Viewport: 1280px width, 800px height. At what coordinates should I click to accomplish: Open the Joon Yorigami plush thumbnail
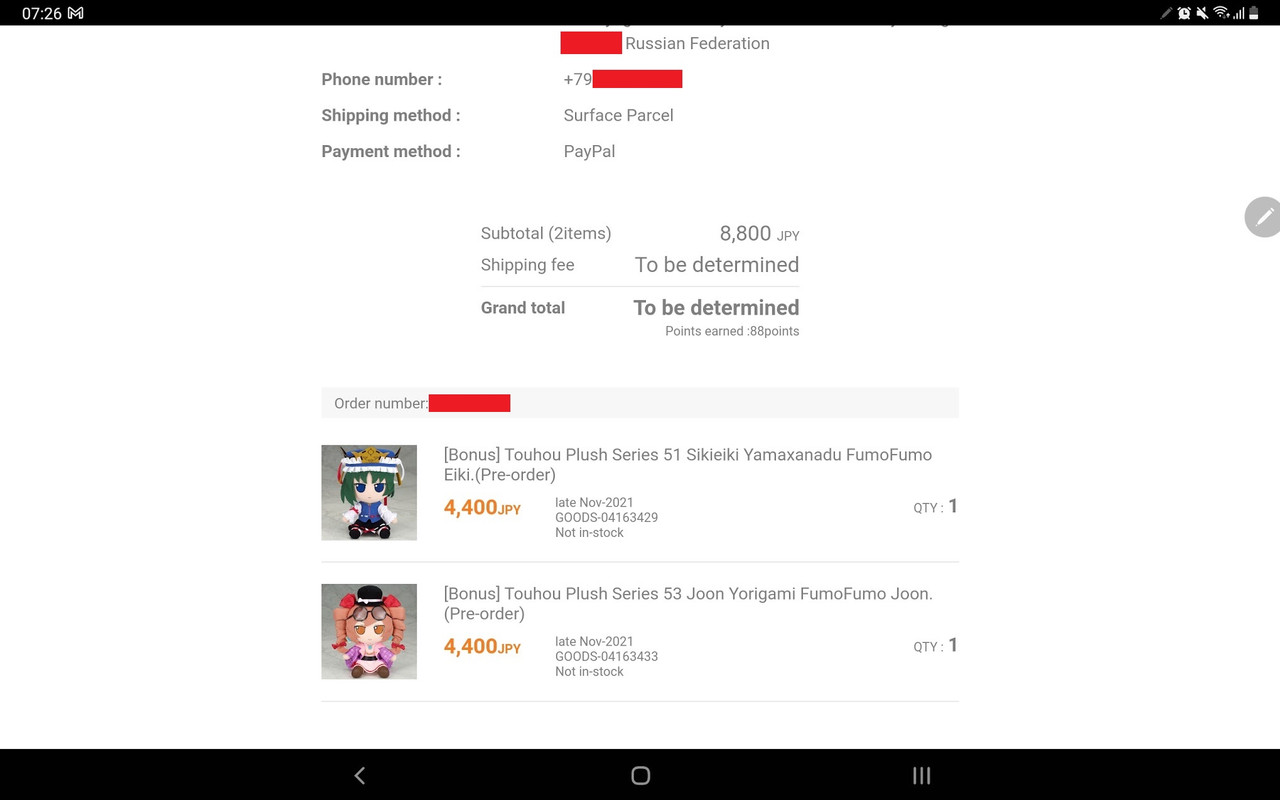point(369,632)
